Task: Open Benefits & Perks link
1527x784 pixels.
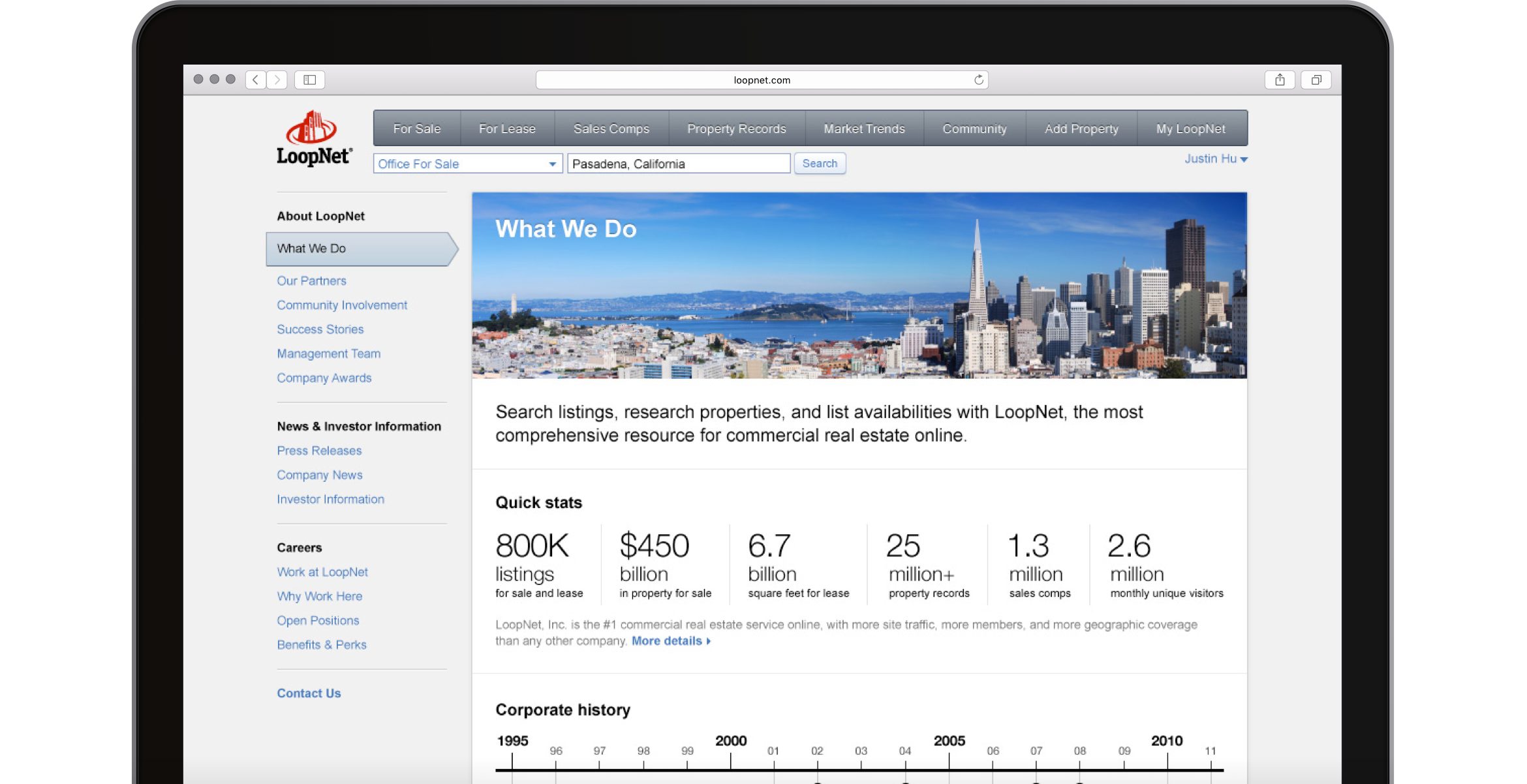Action: coord(322,644)
